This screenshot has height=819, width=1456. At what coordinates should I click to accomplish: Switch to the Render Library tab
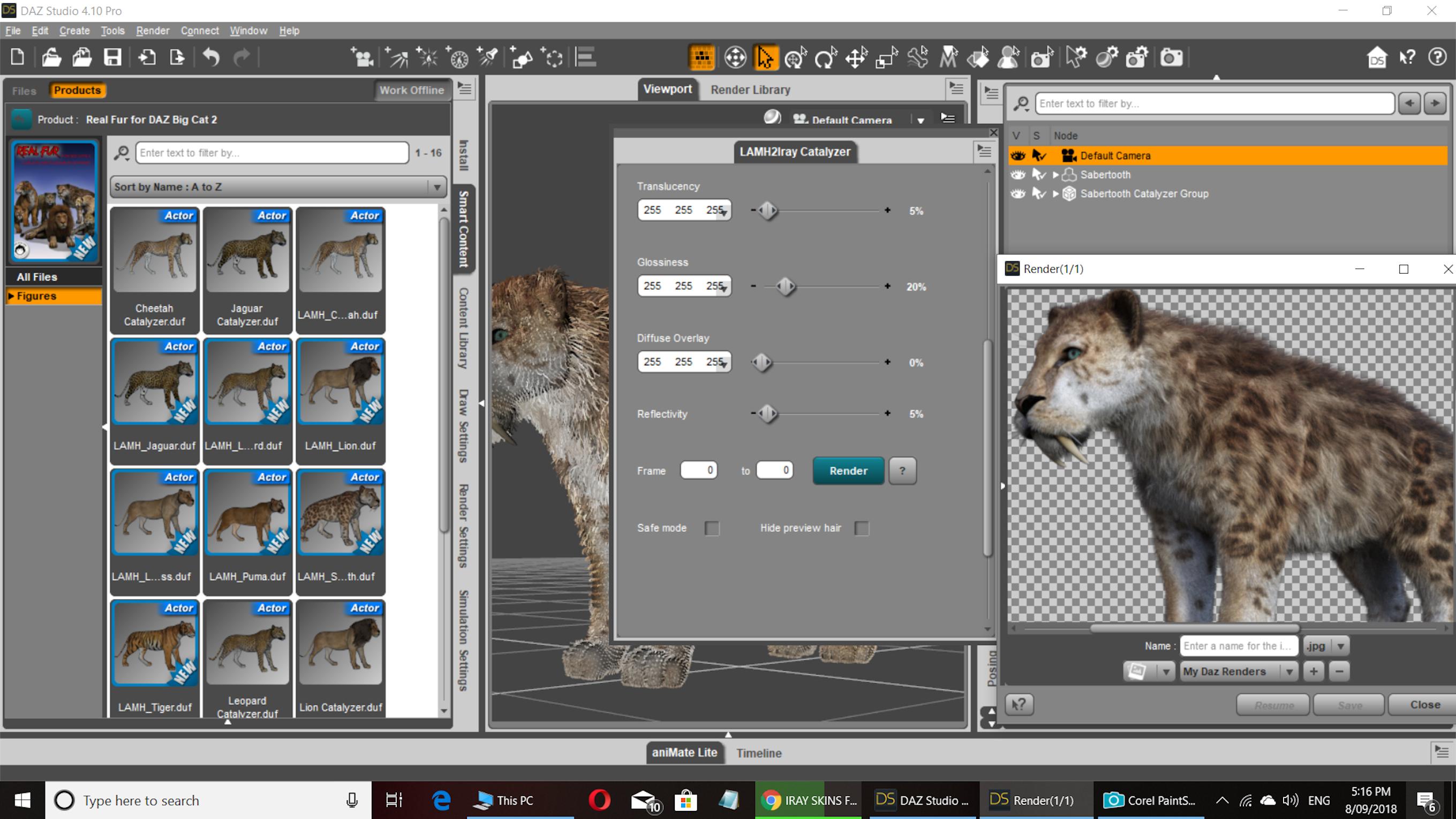750,90
